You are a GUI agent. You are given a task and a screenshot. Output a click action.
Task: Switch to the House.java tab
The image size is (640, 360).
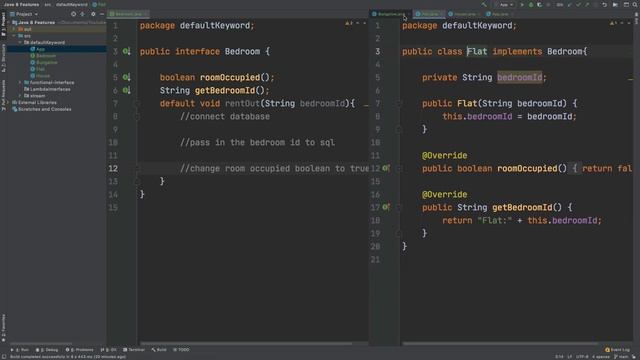click(464, 14)
